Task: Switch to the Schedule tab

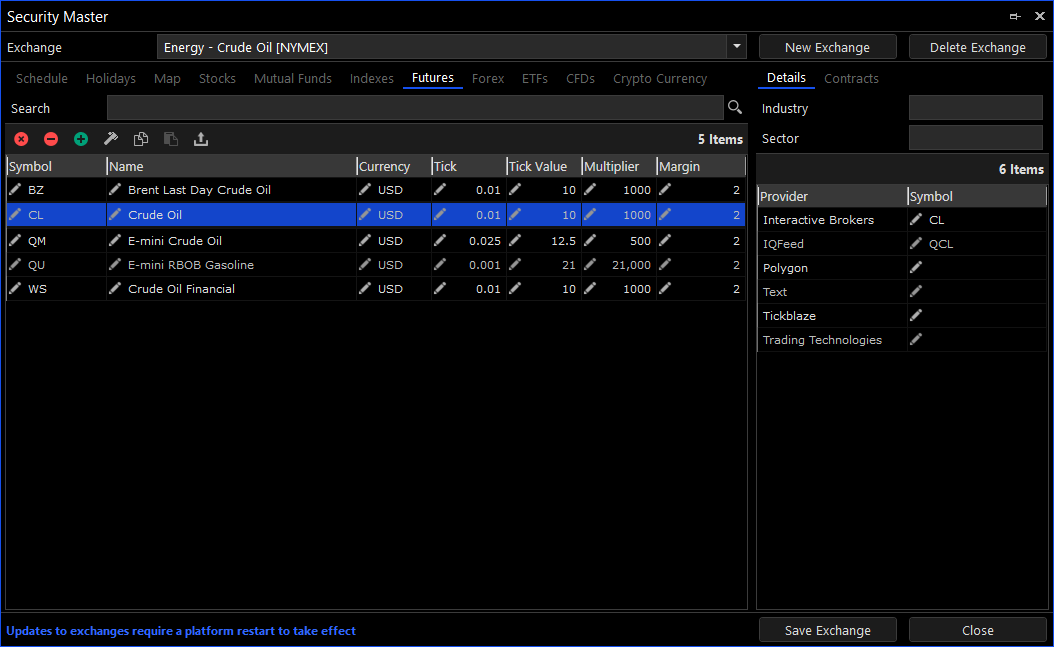Action: coord(42,79)
